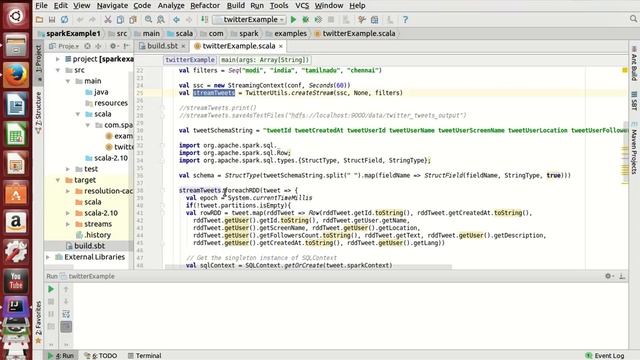
Task: Click the Run panel pause output icon
Action: [x=51, y=314]
